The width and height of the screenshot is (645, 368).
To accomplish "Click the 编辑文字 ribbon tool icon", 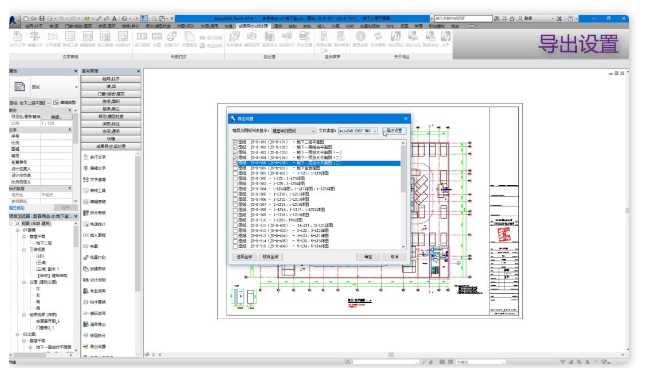I will pyautogui.click(x=35, y=37).
